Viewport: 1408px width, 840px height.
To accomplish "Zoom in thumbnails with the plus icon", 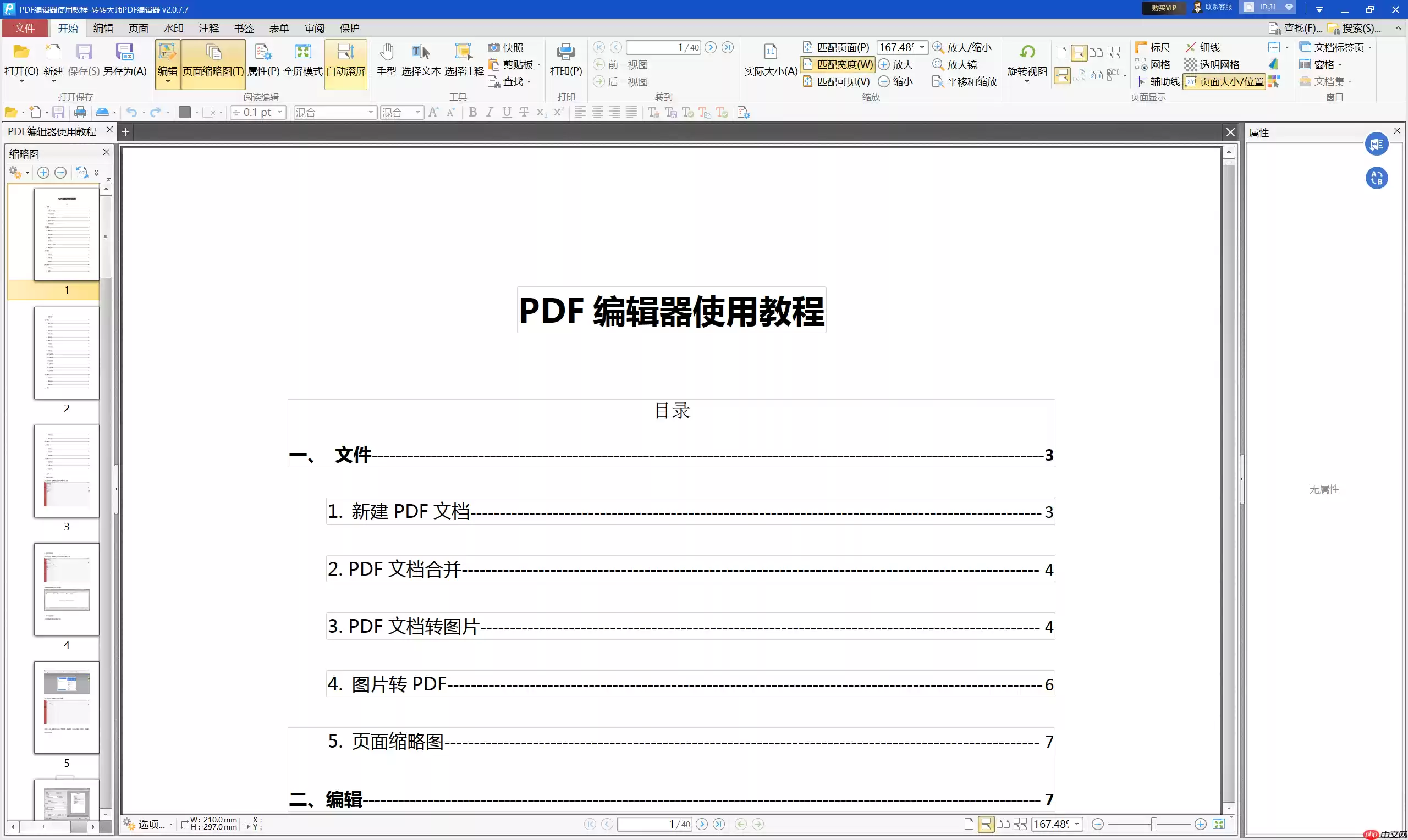I will click(x=43, y=173).
